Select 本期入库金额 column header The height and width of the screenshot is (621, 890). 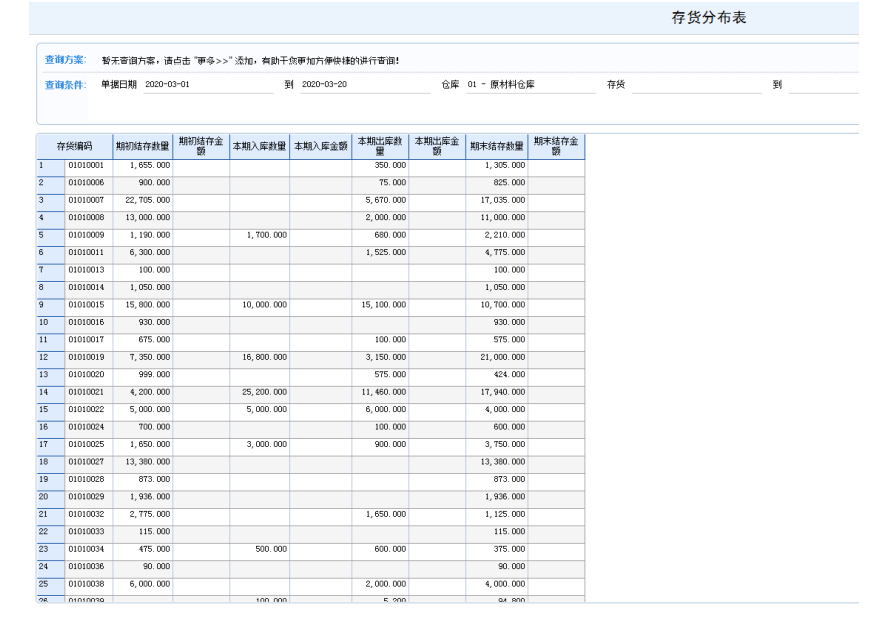321,146
